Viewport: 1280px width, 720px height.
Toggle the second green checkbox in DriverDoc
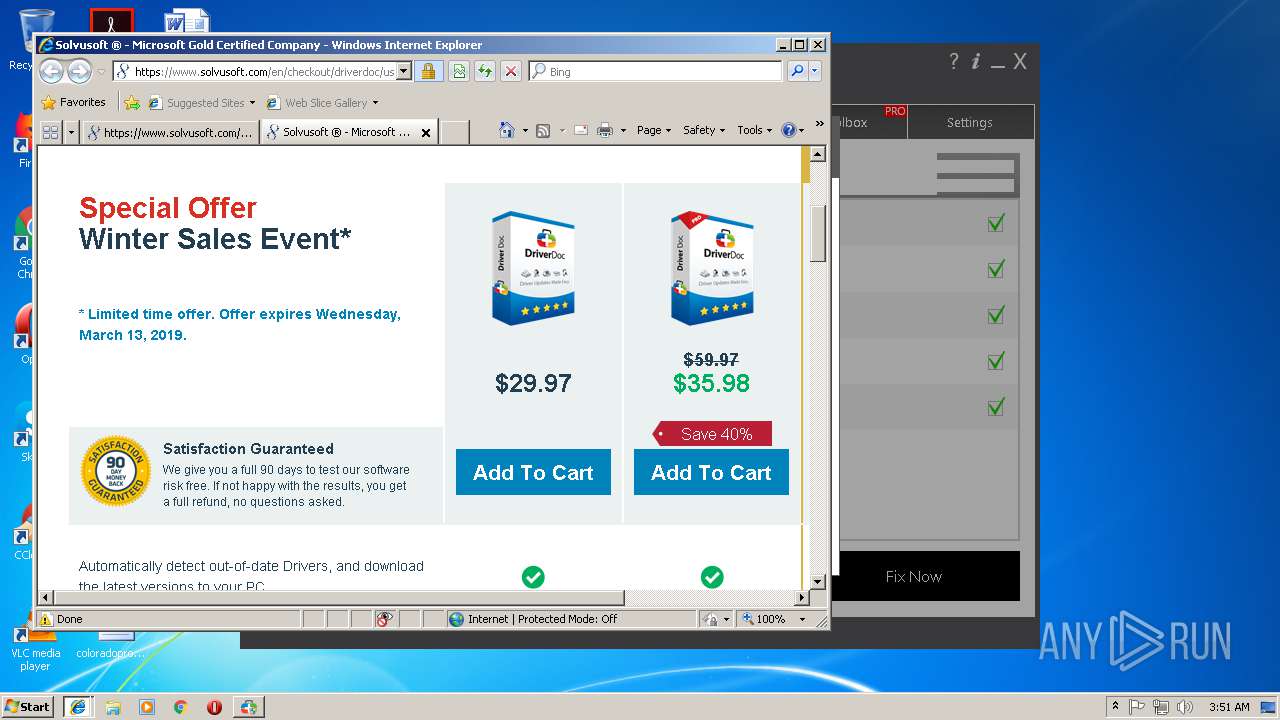pos(995,269)
